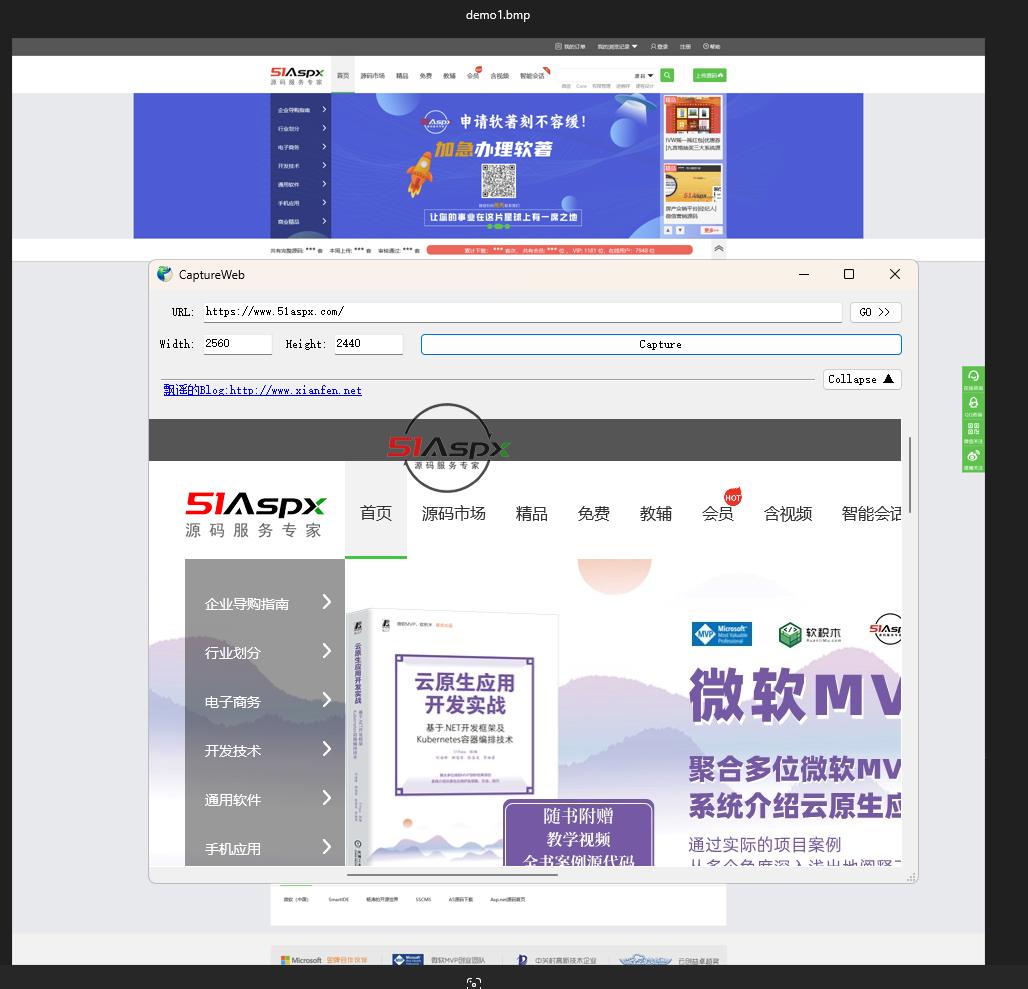
Task: Focus the Height input field
Action: point(368,344)
